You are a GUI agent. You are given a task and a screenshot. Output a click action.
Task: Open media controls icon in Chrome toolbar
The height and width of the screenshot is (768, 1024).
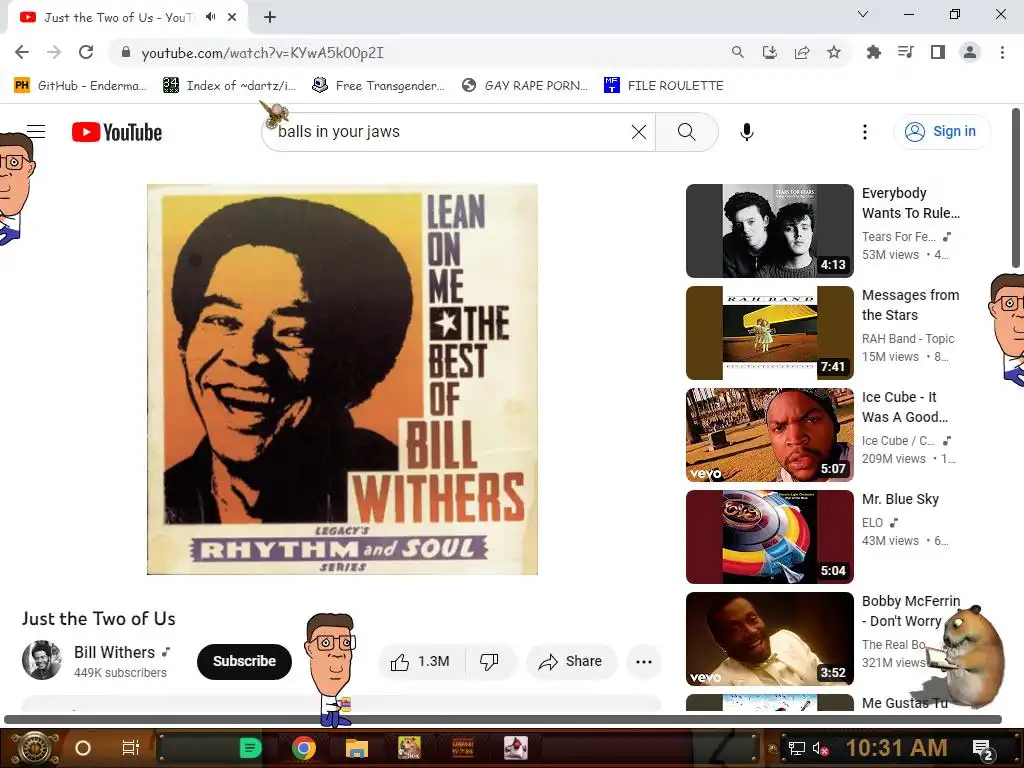(x=905, y=52)
